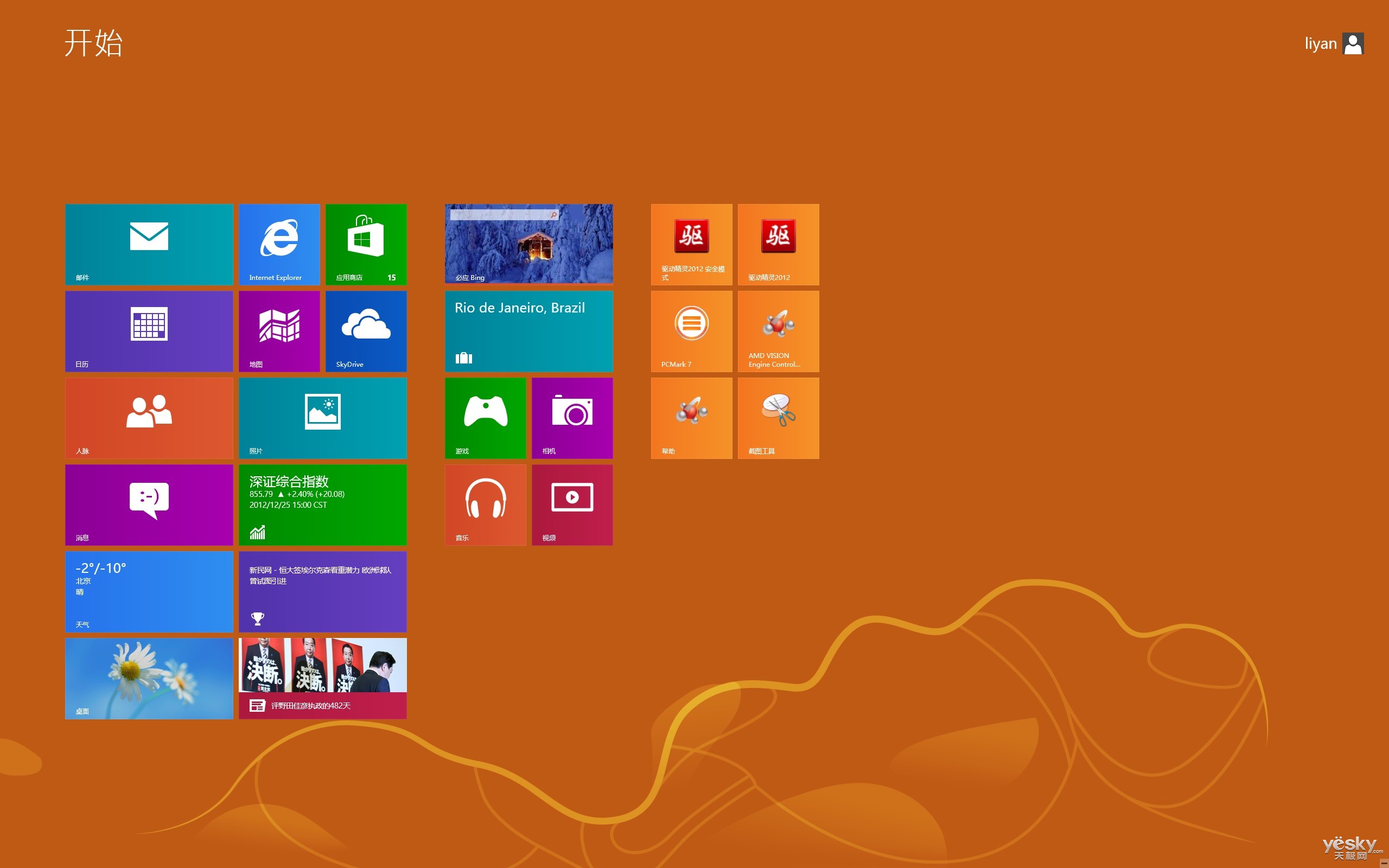This screenshot has height=868, width=1389.
Task: Open the 日历 (Calendar) app
Action: click(149, 331)
